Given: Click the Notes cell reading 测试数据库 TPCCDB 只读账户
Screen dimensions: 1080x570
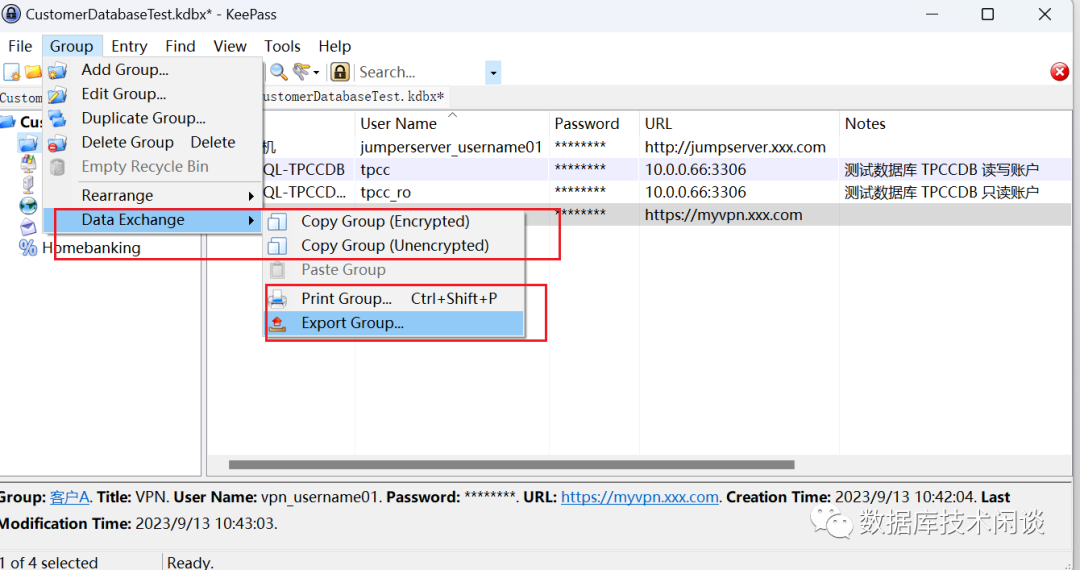Looking at the screenshot, I should click(941, 192).
